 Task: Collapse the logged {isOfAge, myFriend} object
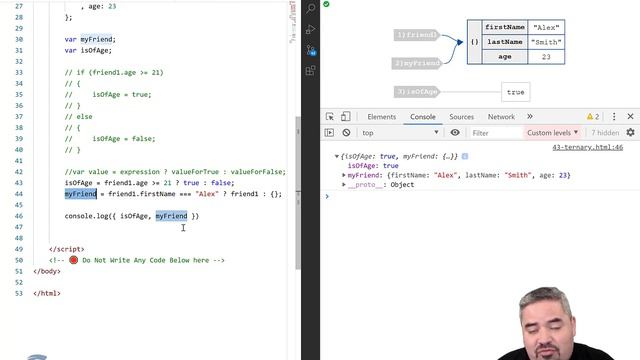click(337, 156)
